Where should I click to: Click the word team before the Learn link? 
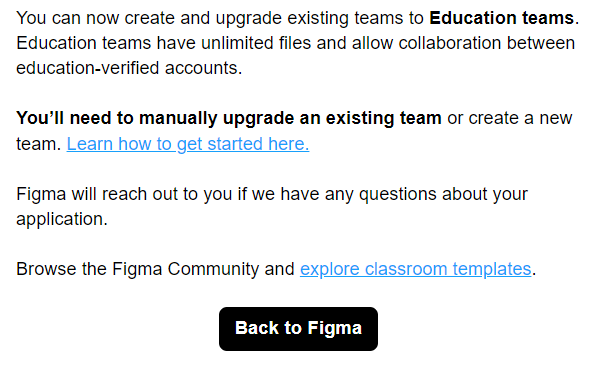point(36,144)
